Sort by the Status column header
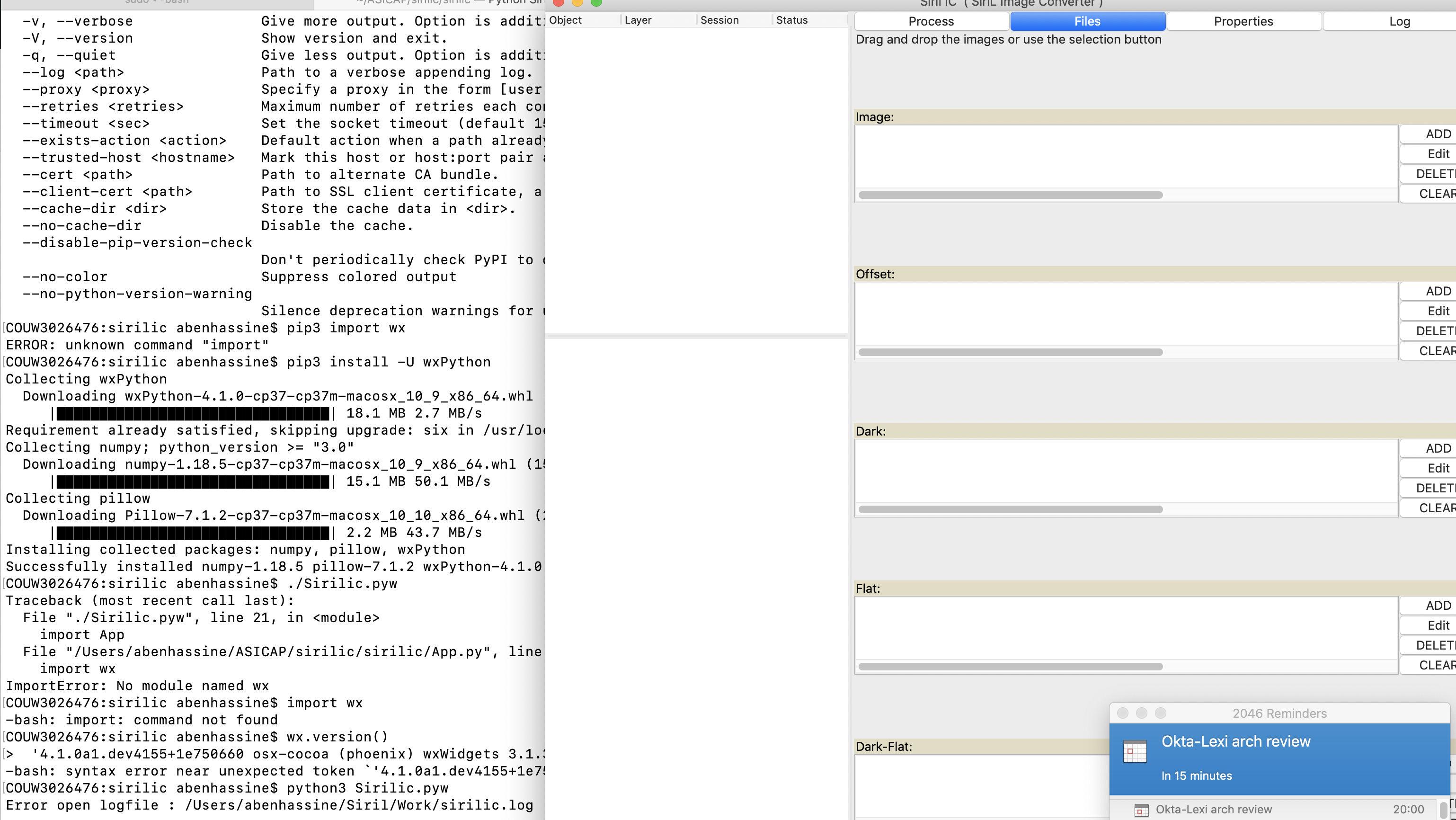 point(791,20)
